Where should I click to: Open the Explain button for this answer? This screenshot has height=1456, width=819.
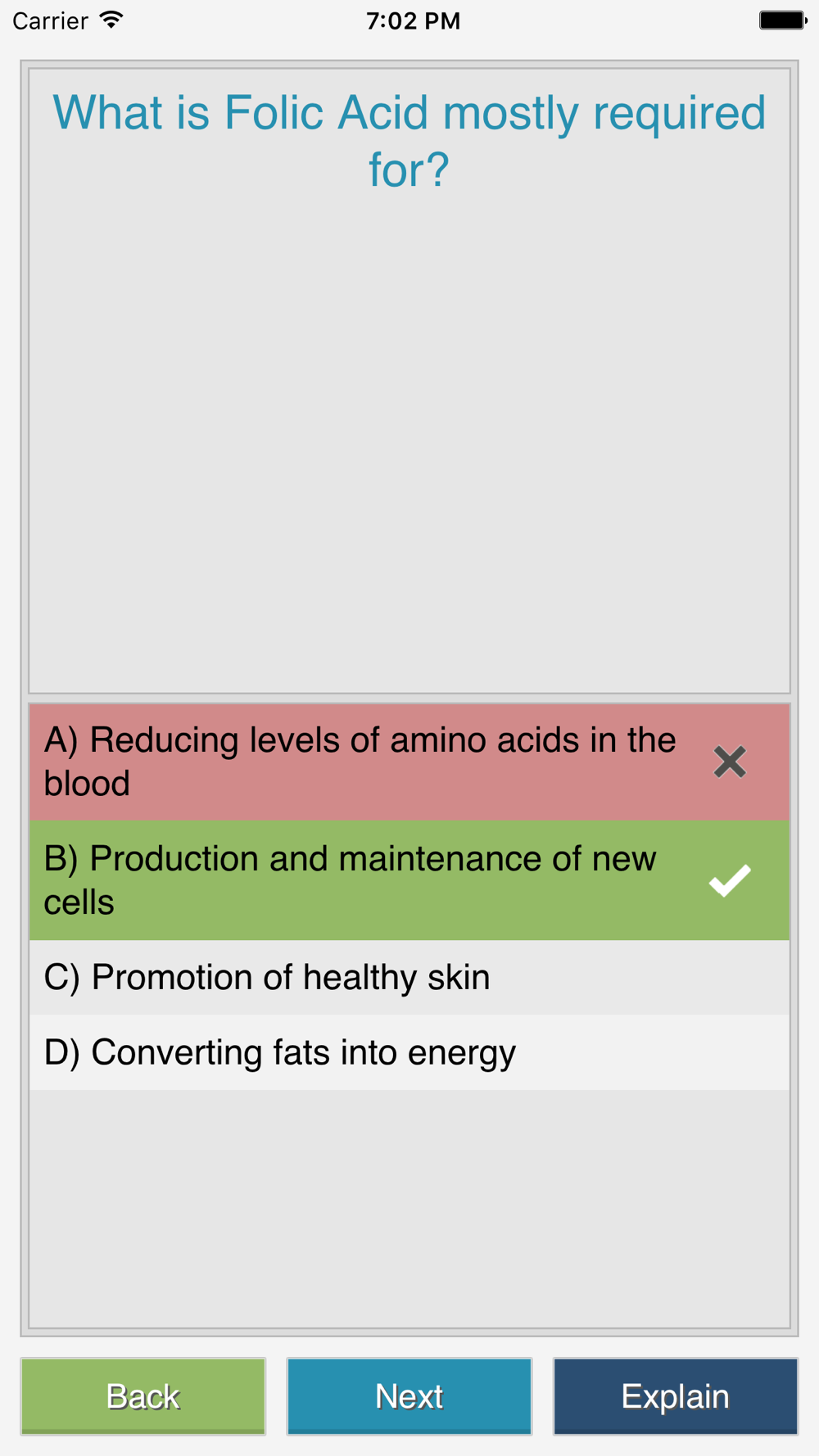coord(676,1396)
